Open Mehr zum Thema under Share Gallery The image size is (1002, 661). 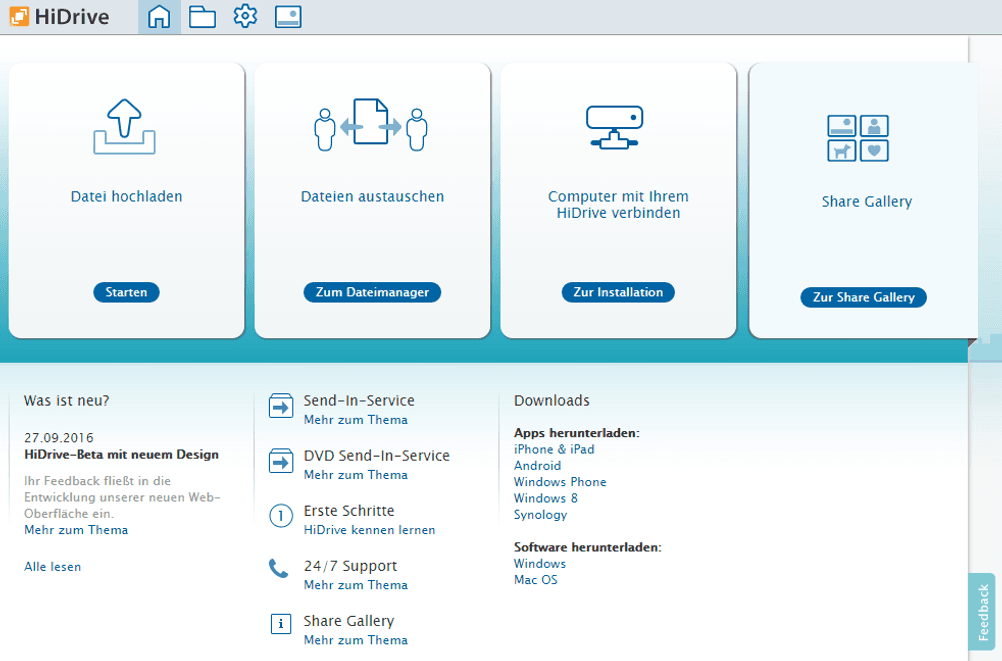point(356,640)
